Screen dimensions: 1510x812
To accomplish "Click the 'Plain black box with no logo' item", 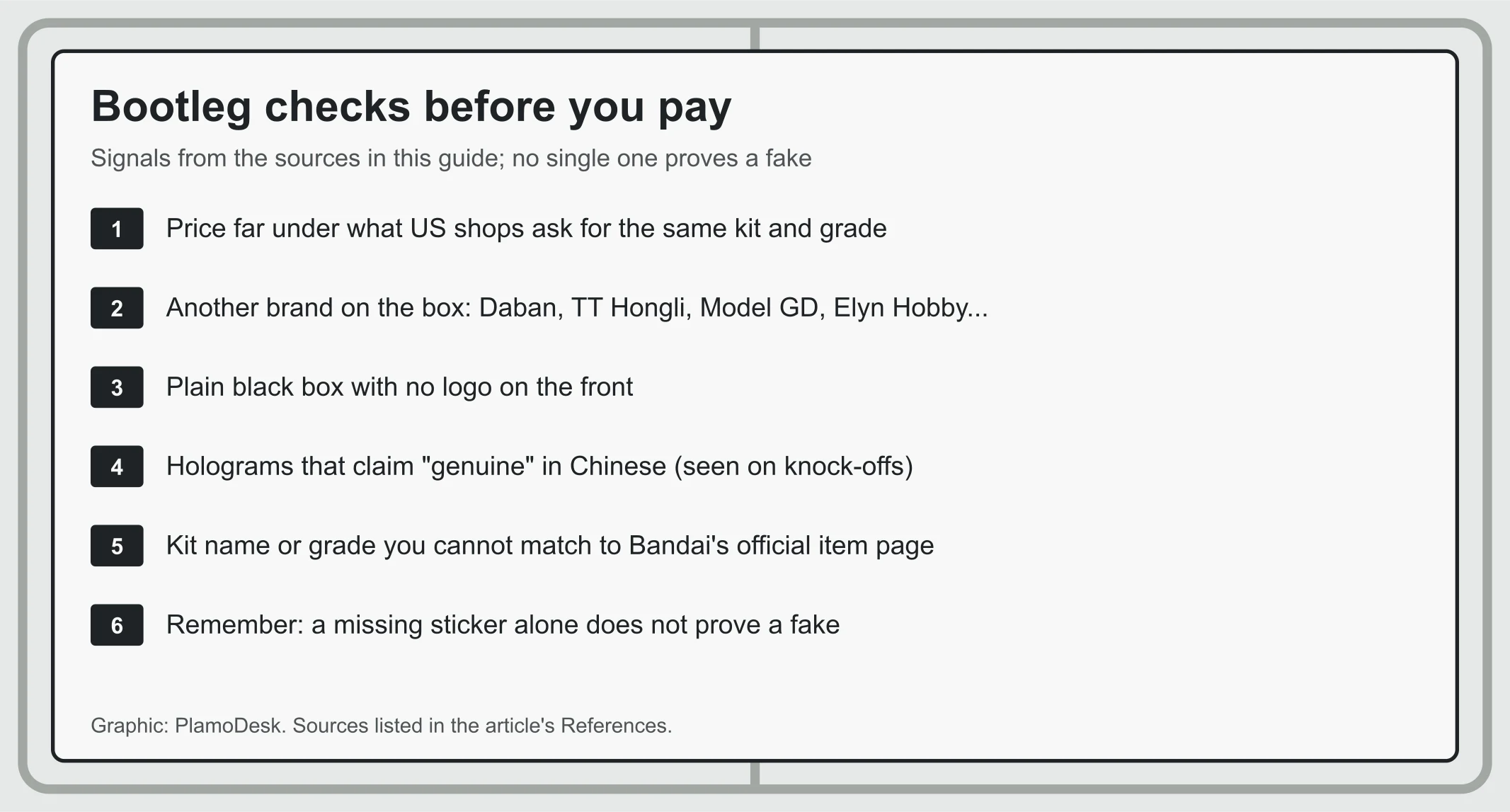I will point(399,387).
